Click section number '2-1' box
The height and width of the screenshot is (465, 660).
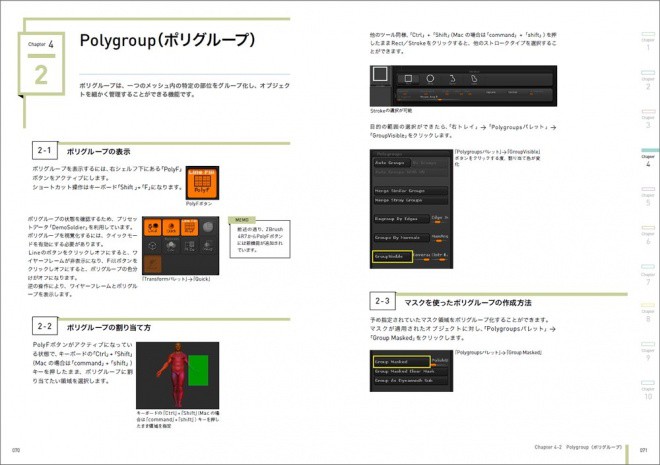click(x=45, y=150)
